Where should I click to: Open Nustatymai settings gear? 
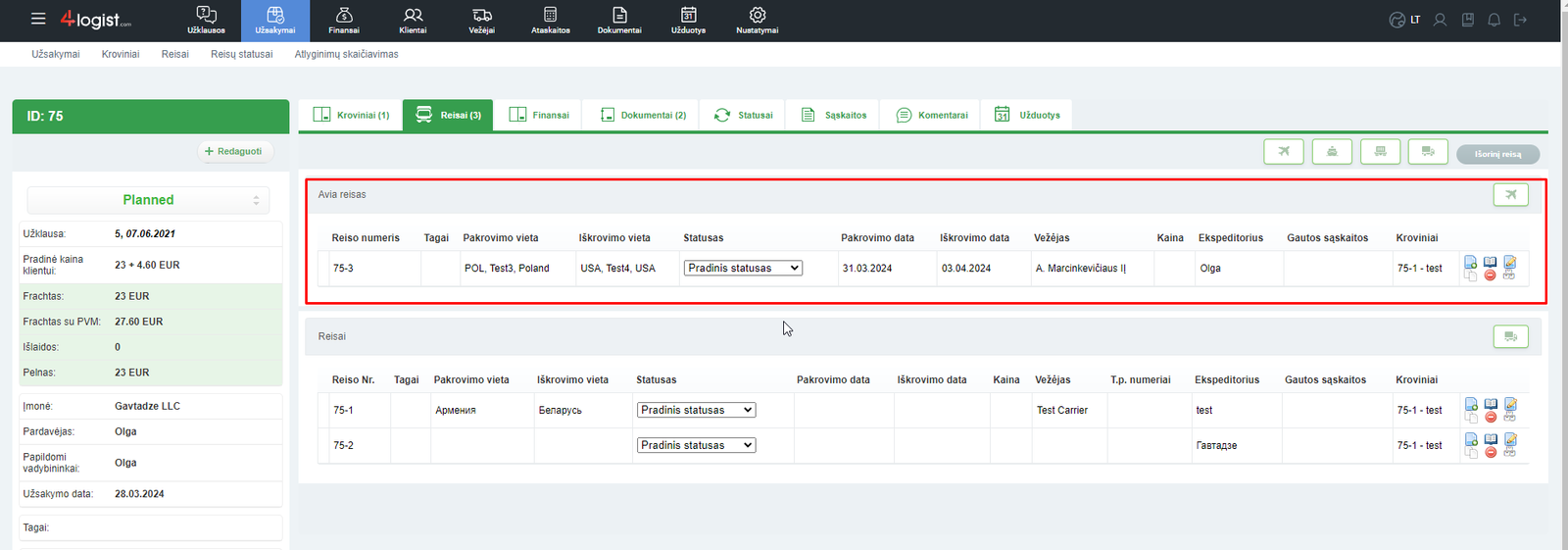pyautogui.click(x=758, y=21)
